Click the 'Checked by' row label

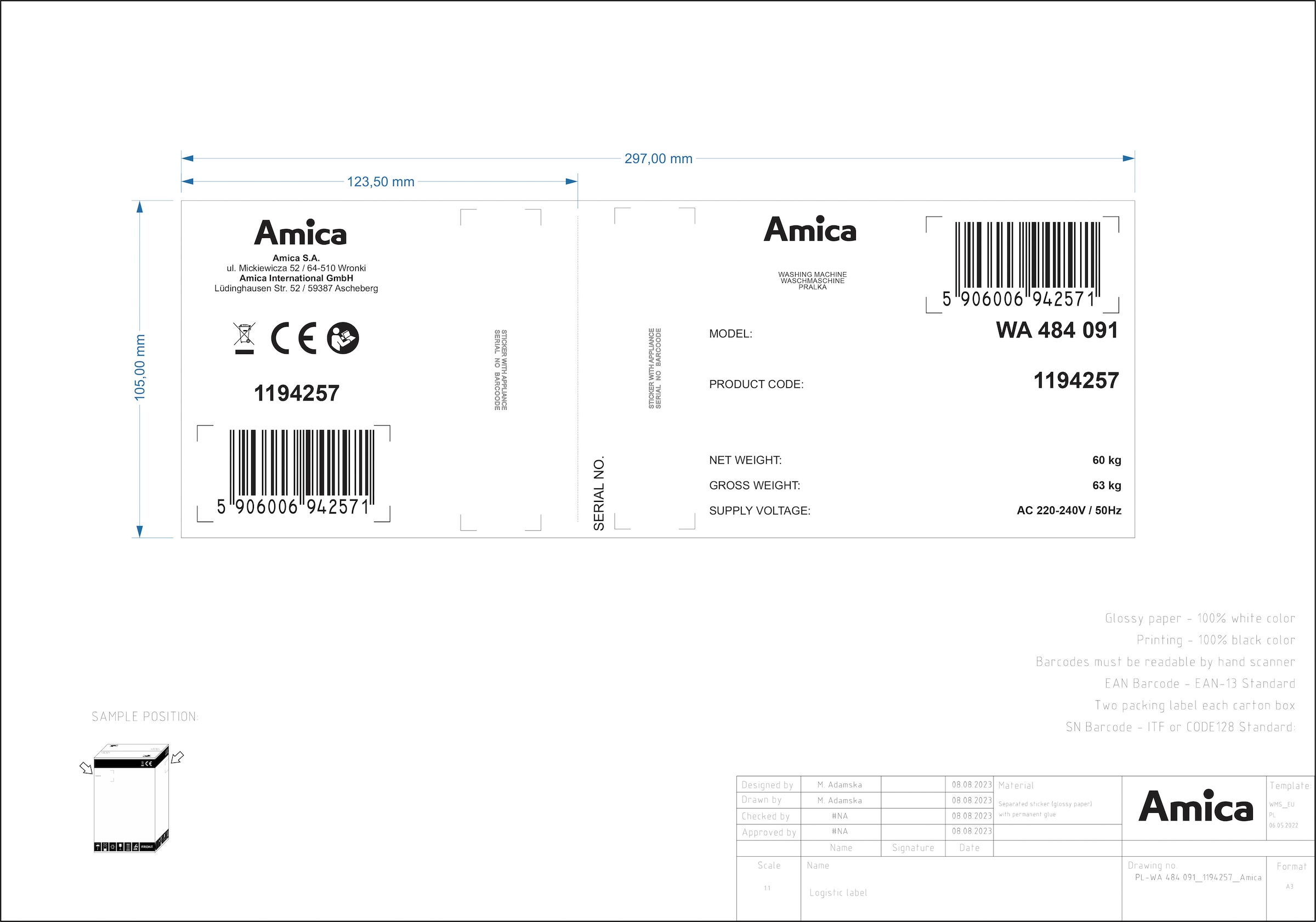tap(765, 816)
